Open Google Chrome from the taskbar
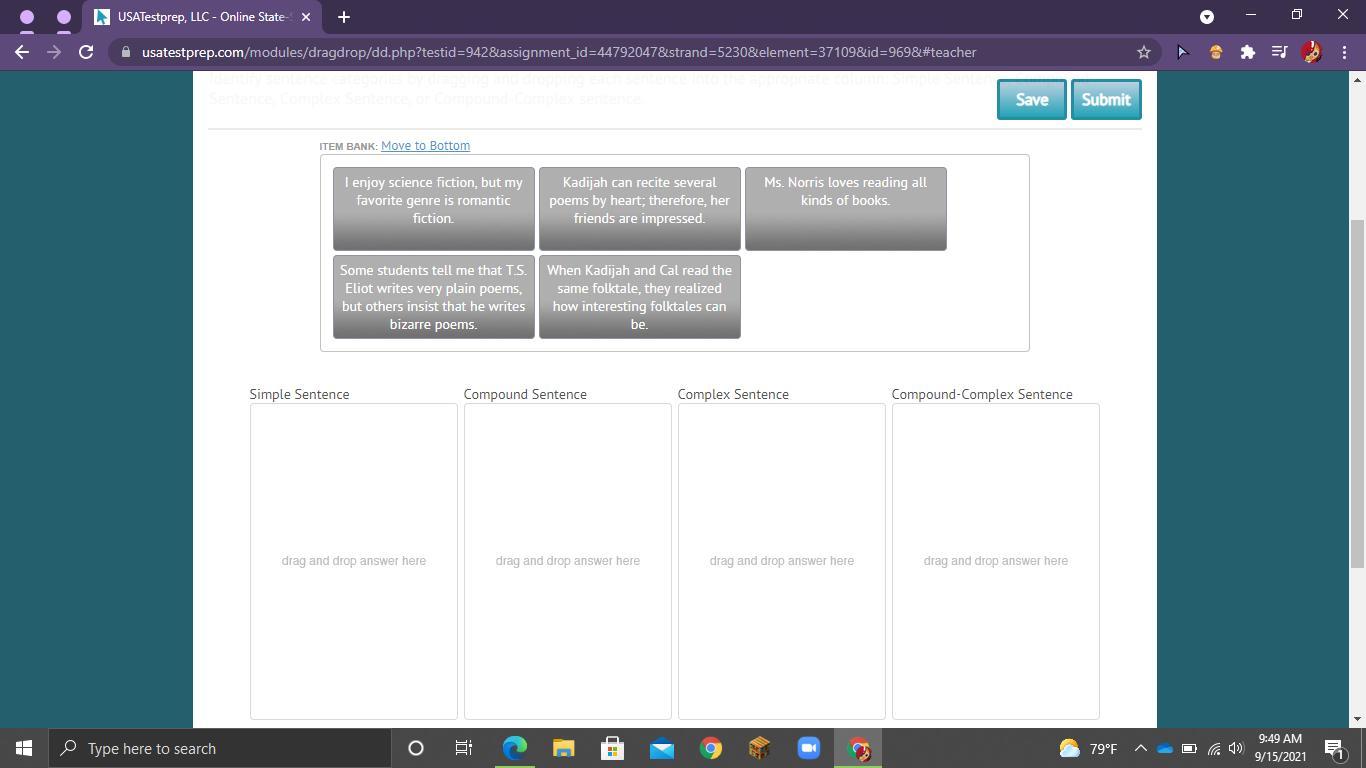Viewport: 1366px width, 768px height. 710,748
